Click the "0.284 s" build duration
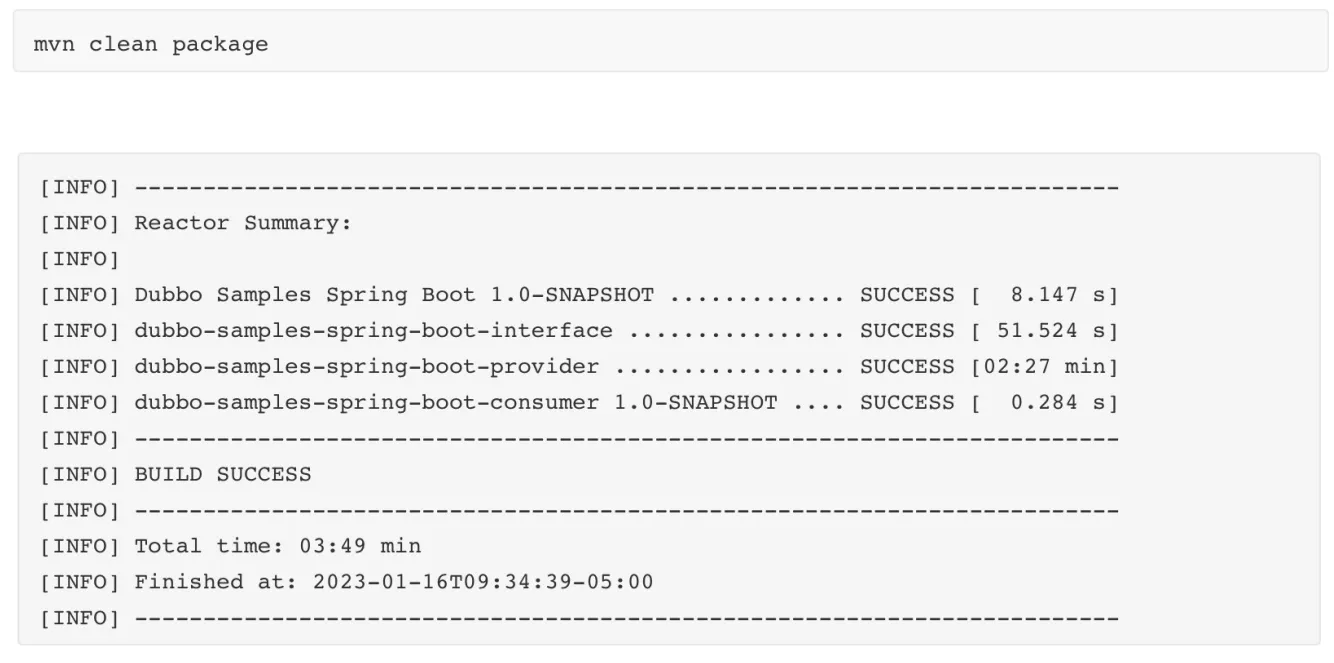The width and height of the screenshot is (1334, 663). (x=1058, y=403)
